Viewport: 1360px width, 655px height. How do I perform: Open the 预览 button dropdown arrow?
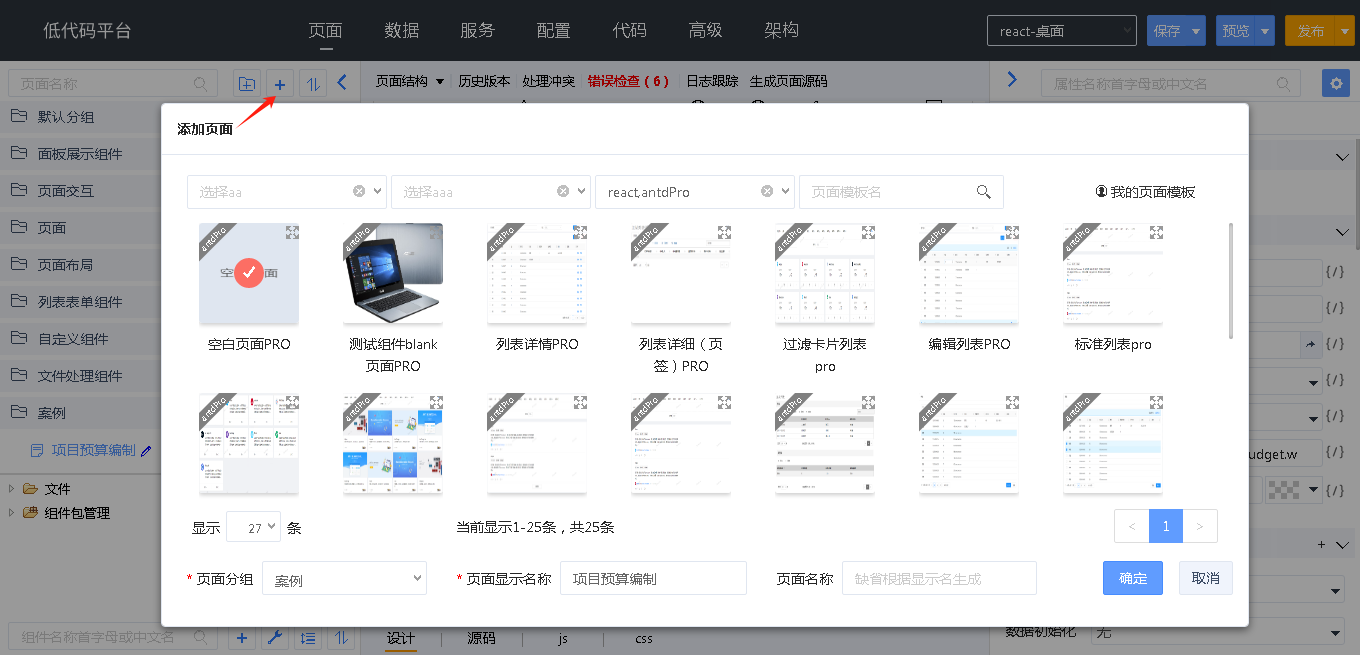click(1266, 31)
